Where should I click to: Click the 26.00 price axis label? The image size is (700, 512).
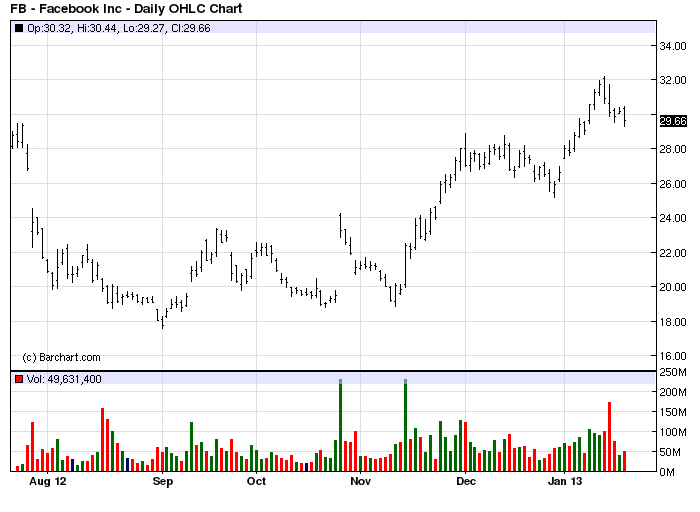(x=673, y=184)
